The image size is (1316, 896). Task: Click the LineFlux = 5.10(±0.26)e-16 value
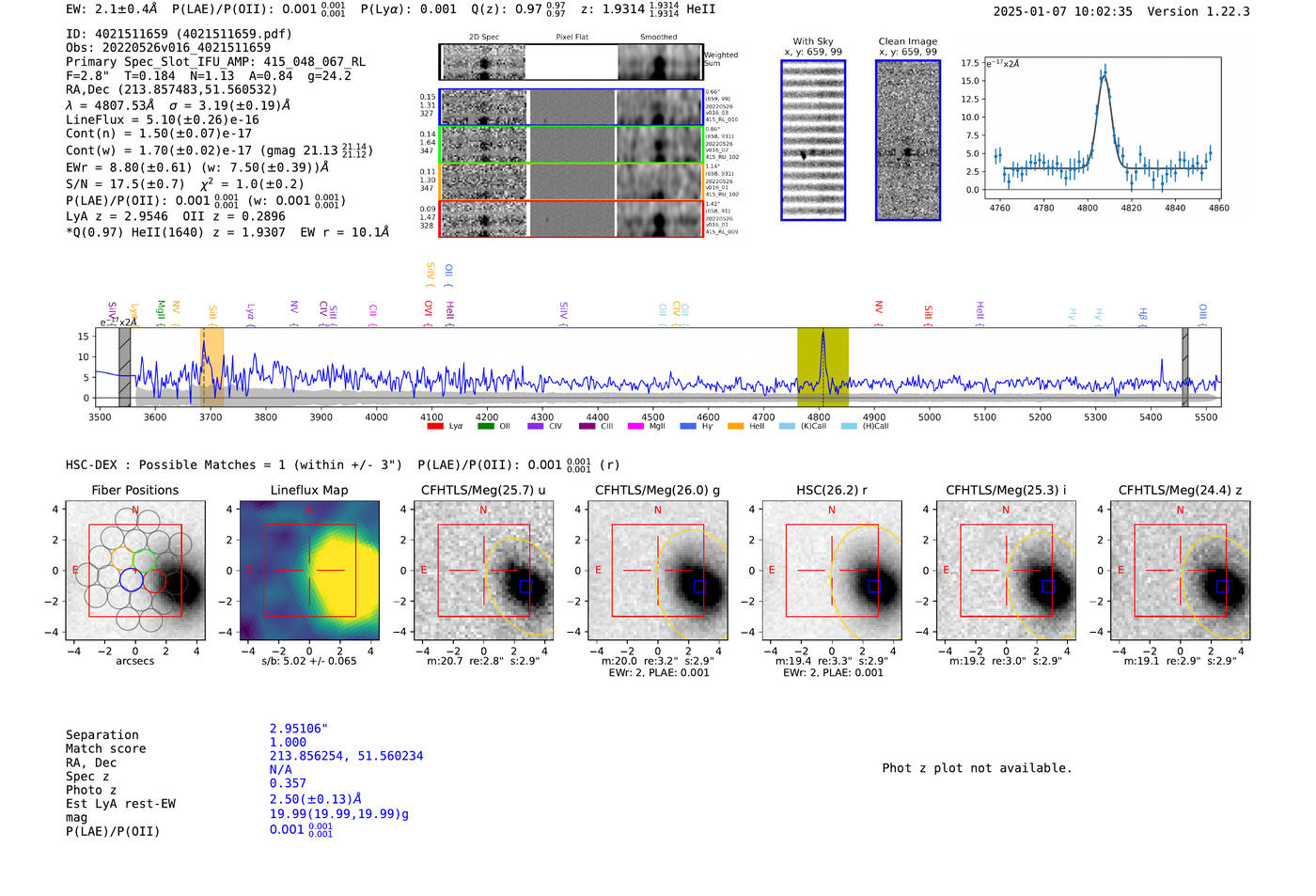click(163, 119)
